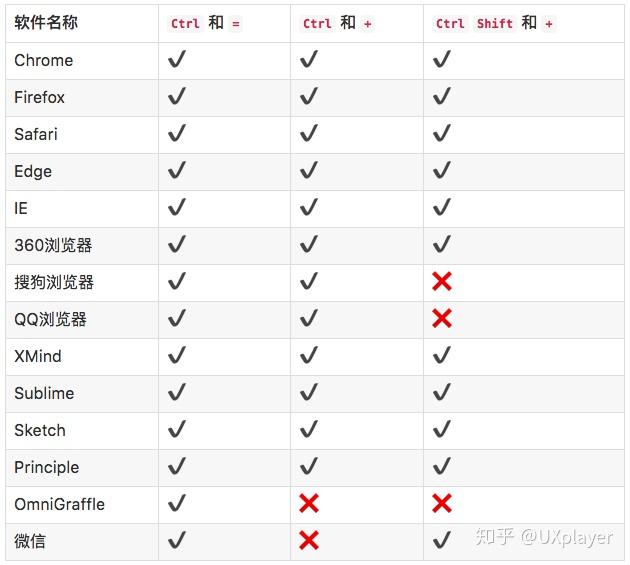630x565 pixels.
Task: Select the Edge row name
Action: point(33,172)
